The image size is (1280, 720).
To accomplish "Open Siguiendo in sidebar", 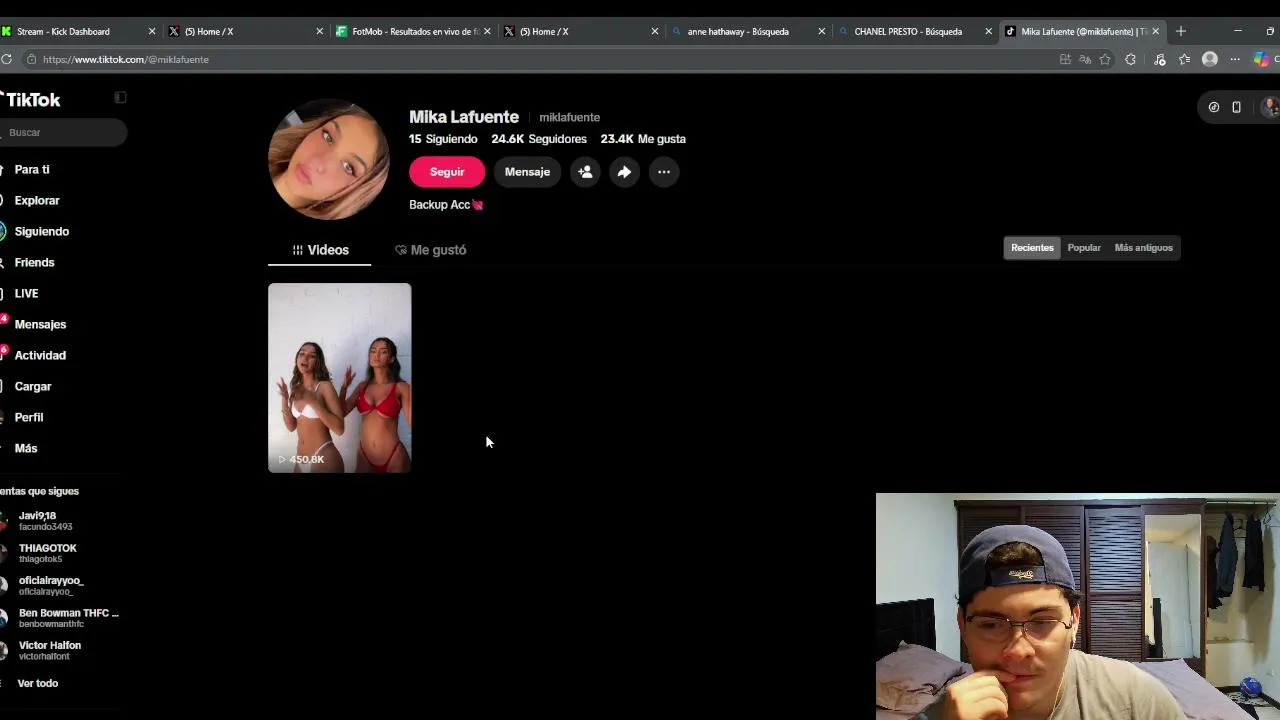I will click(42, 232).
